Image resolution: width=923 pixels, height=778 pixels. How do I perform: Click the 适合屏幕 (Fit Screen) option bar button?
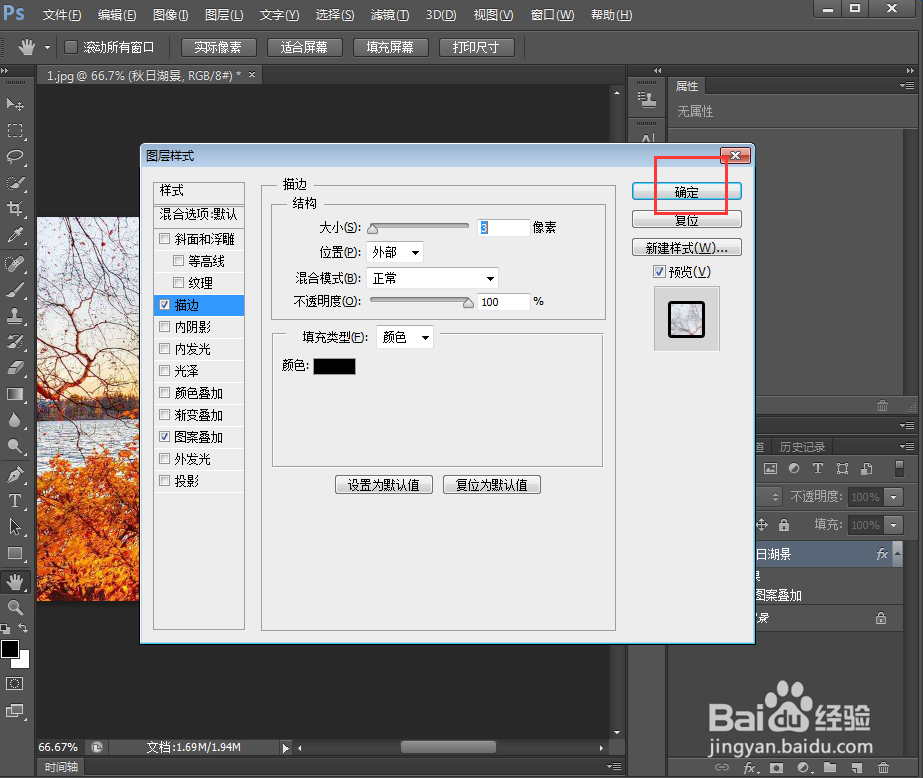tap(305, 47)
